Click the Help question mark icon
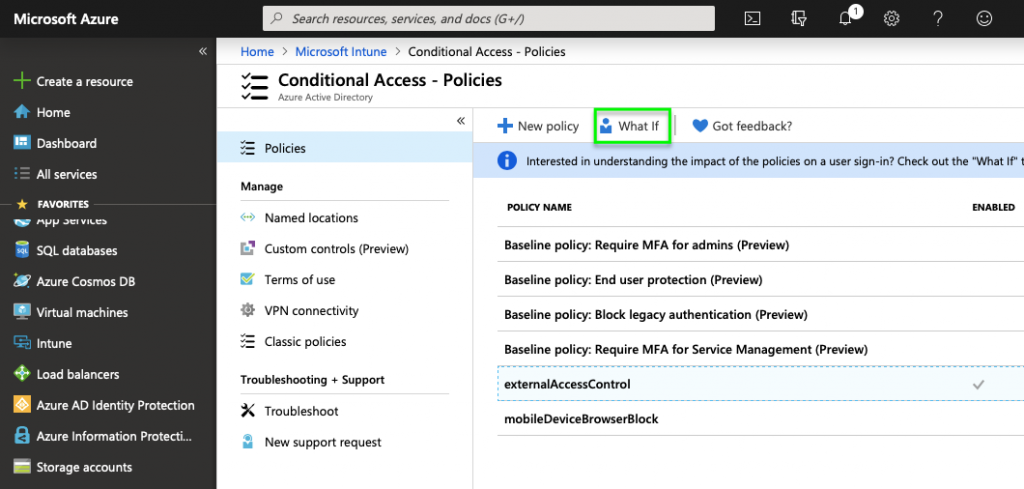Image resolution: width=1024 pixels, height=489 pixels. (938, 18)
